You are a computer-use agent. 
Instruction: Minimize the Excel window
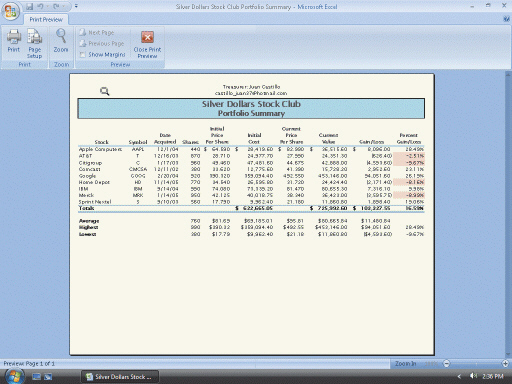tap(472, 6)
